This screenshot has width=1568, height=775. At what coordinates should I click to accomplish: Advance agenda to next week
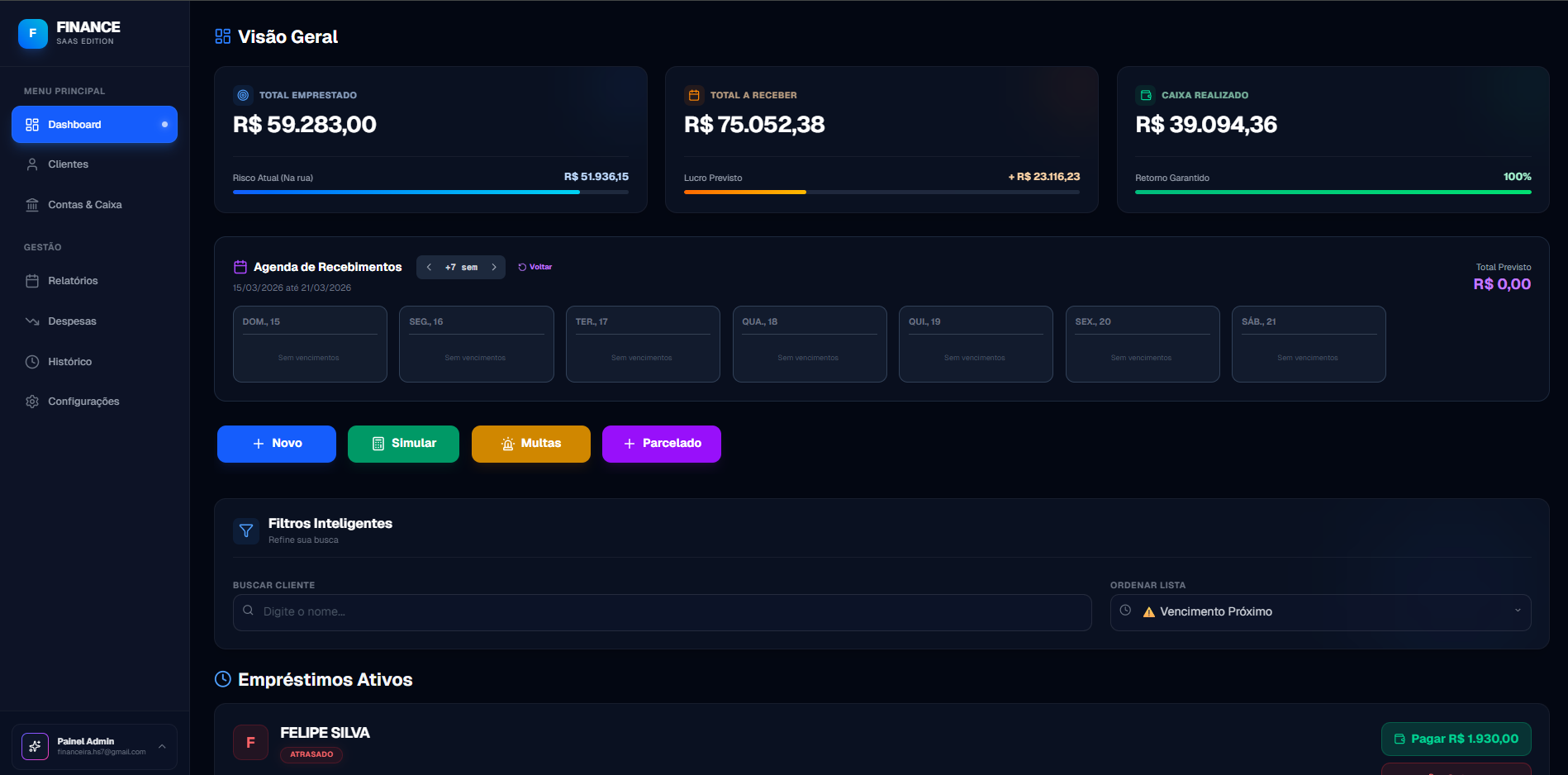point(494,267)
